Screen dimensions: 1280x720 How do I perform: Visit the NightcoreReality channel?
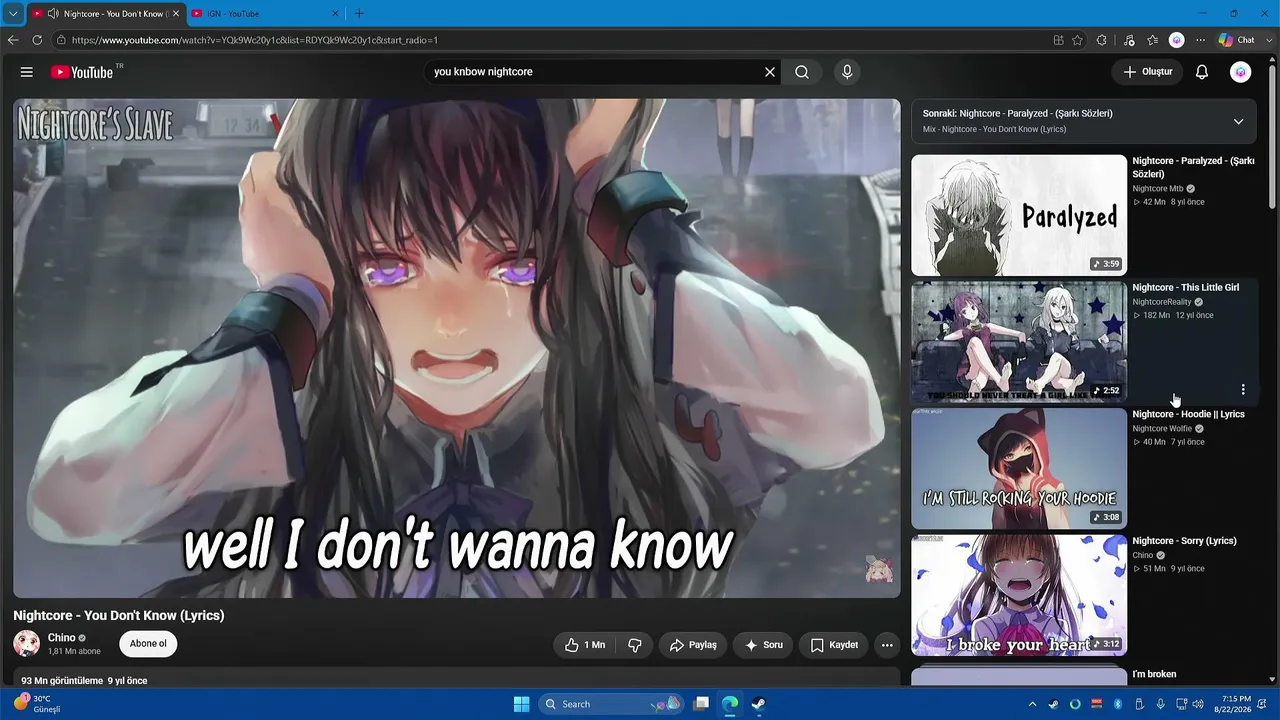1162,302
